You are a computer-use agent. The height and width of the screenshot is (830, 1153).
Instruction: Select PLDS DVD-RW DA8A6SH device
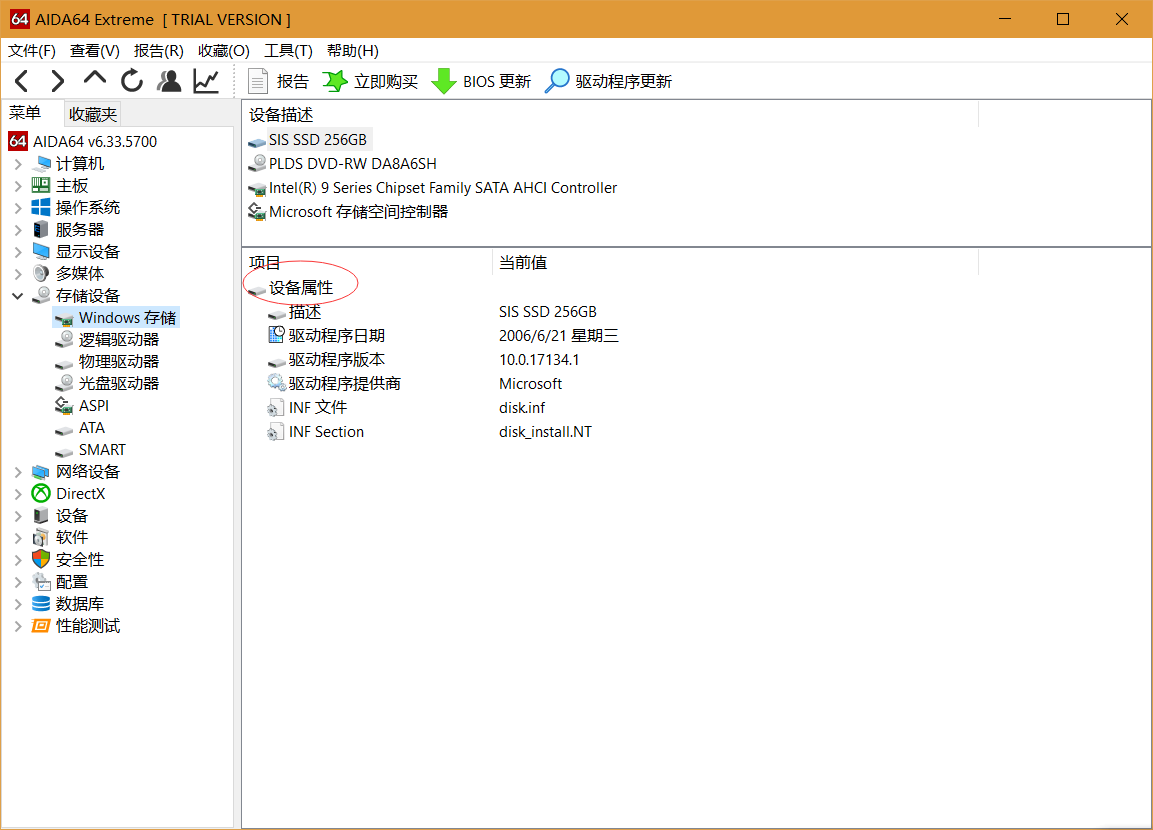coord(352,164)
